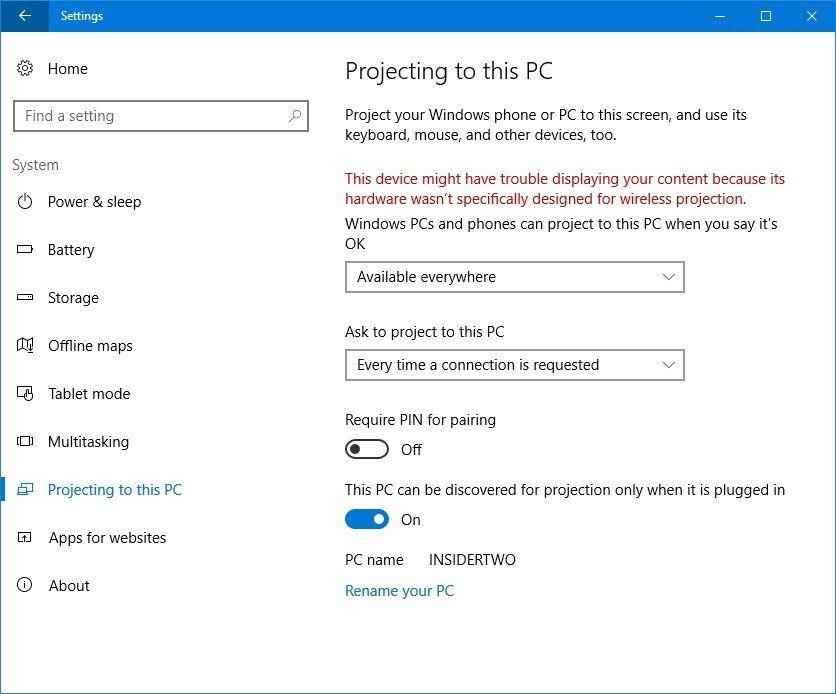This screenshot has height=694, width=836.
Task: Click chevron on connection request dropdown
Action: (x=668, y=366)
